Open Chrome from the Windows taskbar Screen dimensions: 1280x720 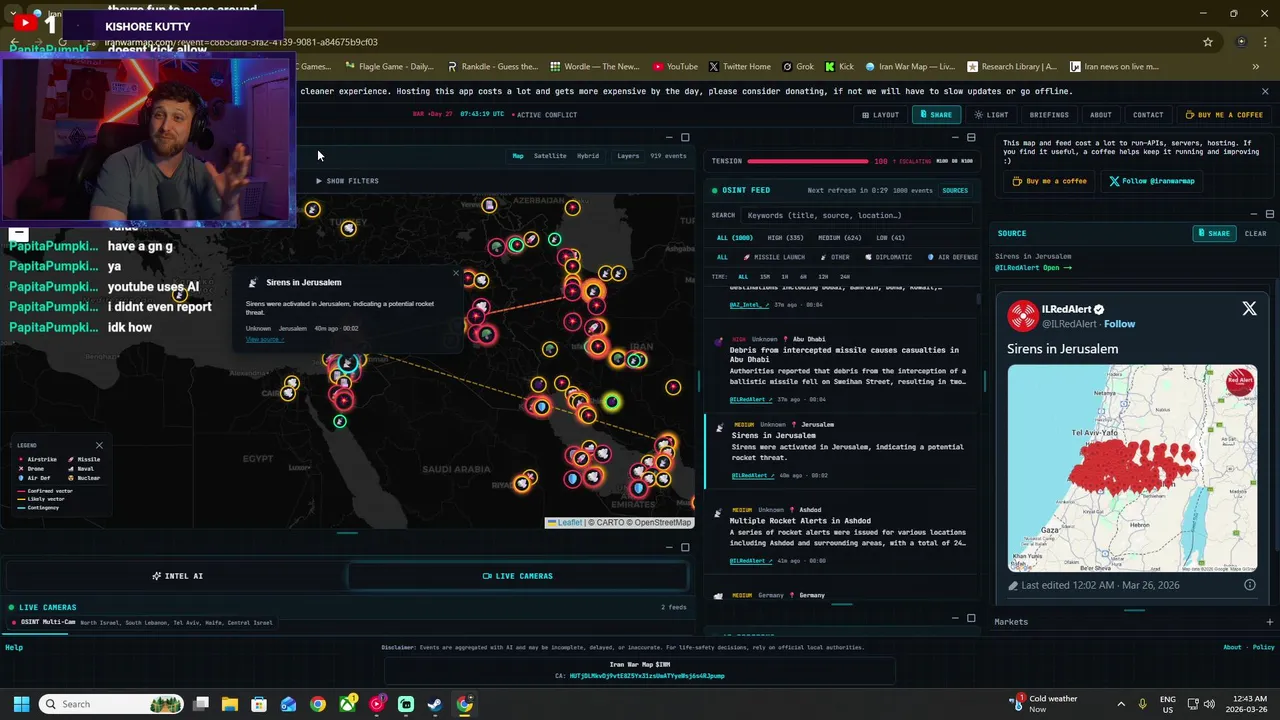click(317, 704)
